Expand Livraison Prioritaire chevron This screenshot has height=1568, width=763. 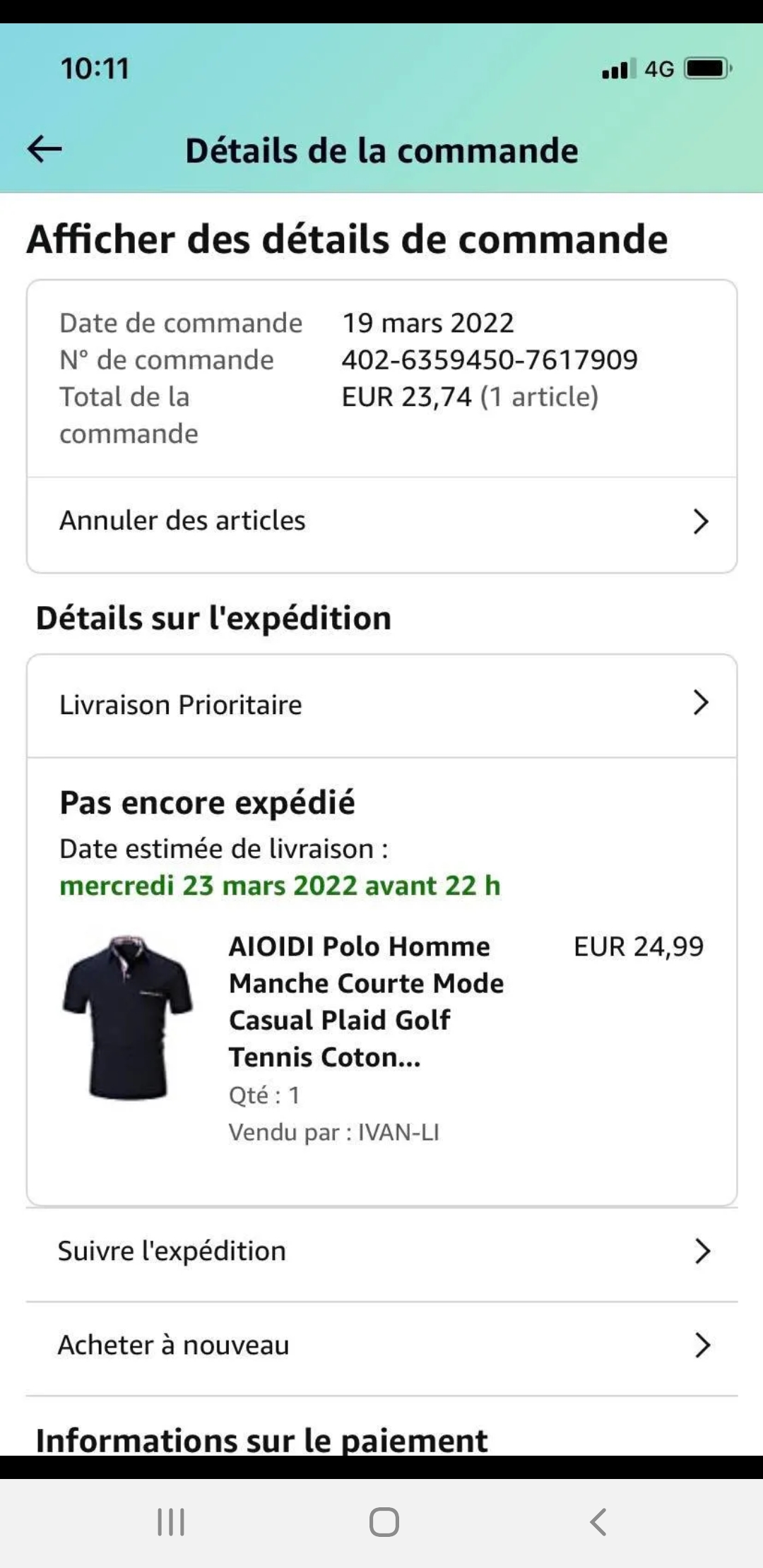point(700,703)
